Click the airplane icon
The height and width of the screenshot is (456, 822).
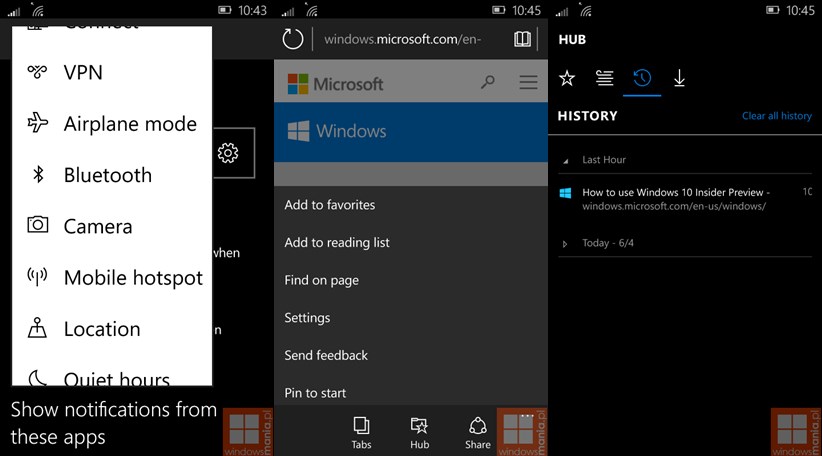tap(37, 123)
